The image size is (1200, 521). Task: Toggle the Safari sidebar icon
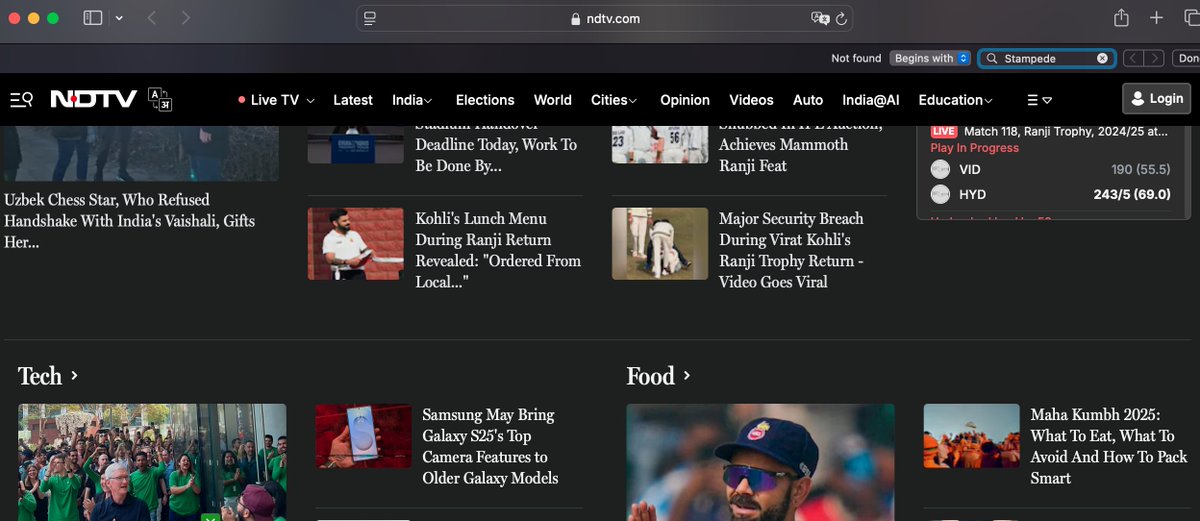coord(92,18)
